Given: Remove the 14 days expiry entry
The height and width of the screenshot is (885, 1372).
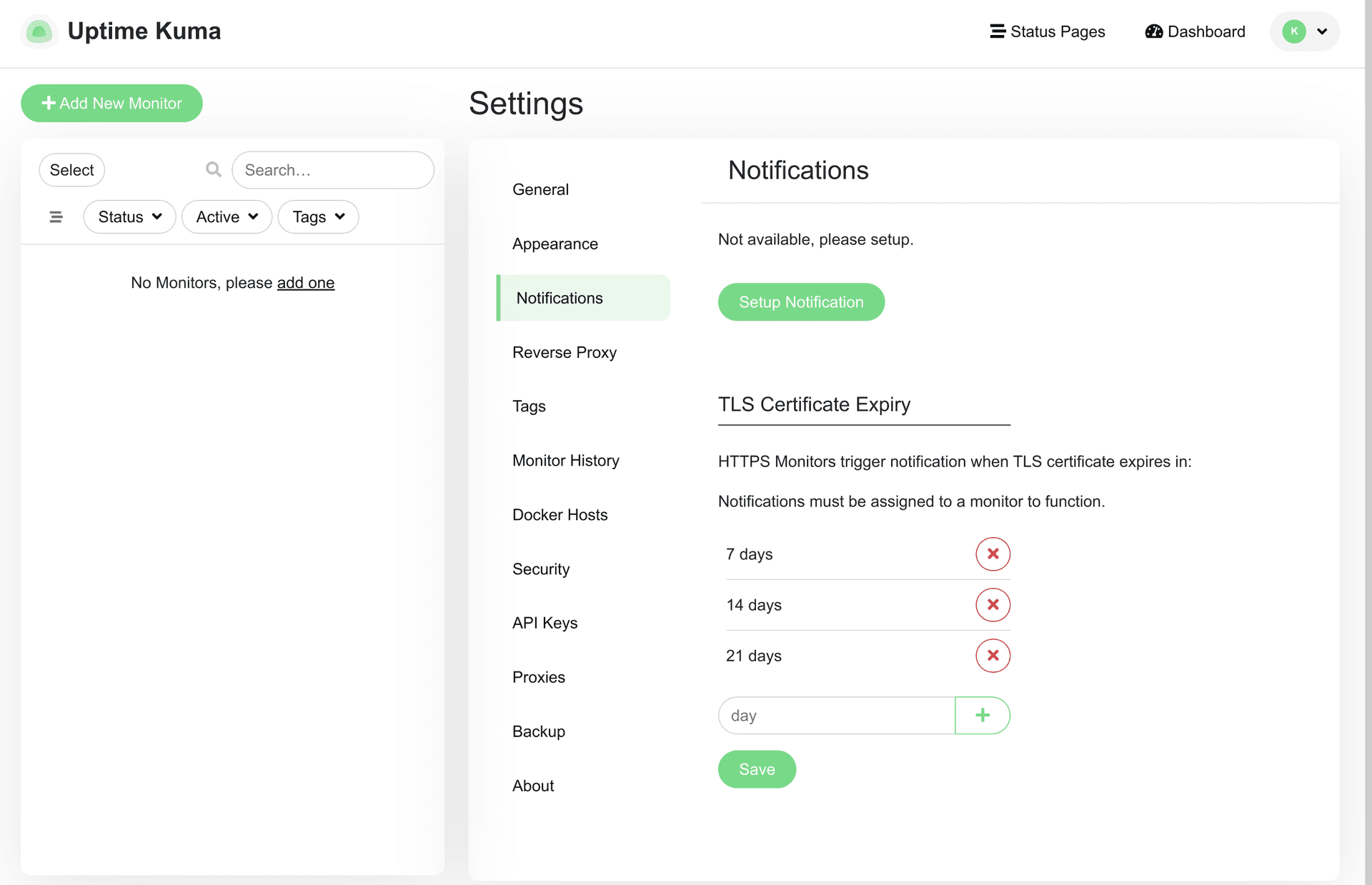Looking at the screenshot, I should click(x=993, y=605).
